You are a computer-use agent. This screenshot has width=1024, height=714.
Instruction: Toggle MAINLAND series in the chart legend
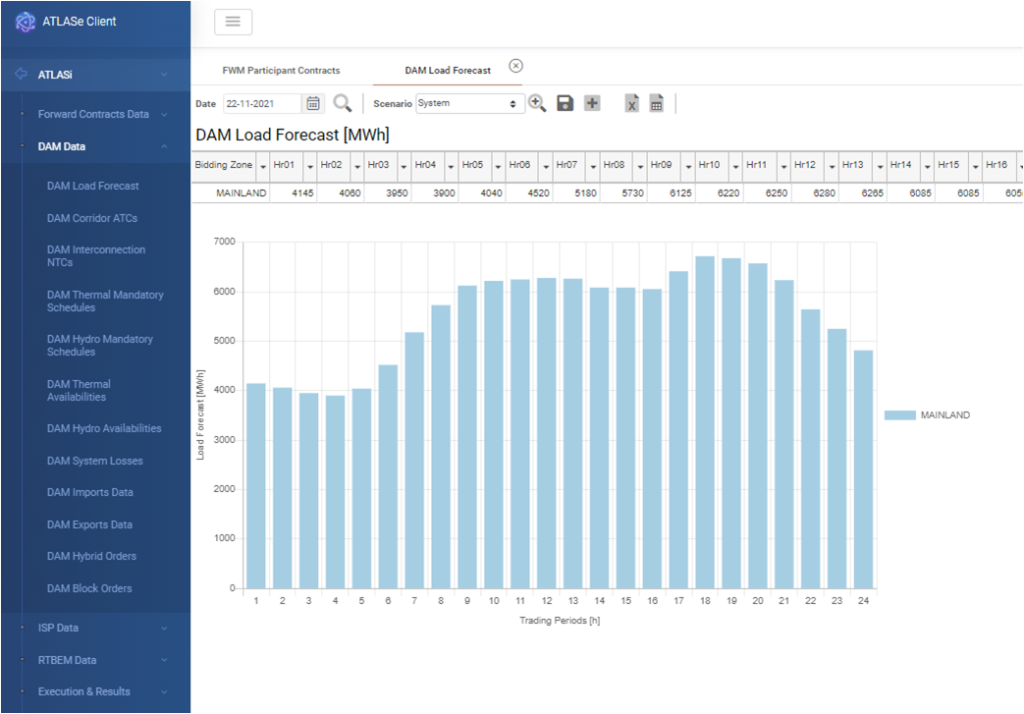(x=927, y=415)
